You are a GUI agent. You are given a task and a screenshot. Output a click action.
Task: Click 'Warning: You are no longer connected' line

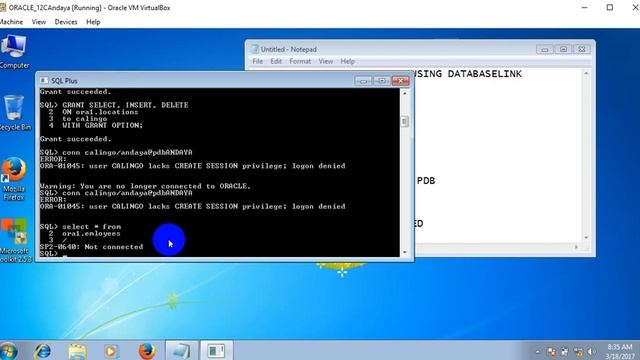[x=145, y=186]
